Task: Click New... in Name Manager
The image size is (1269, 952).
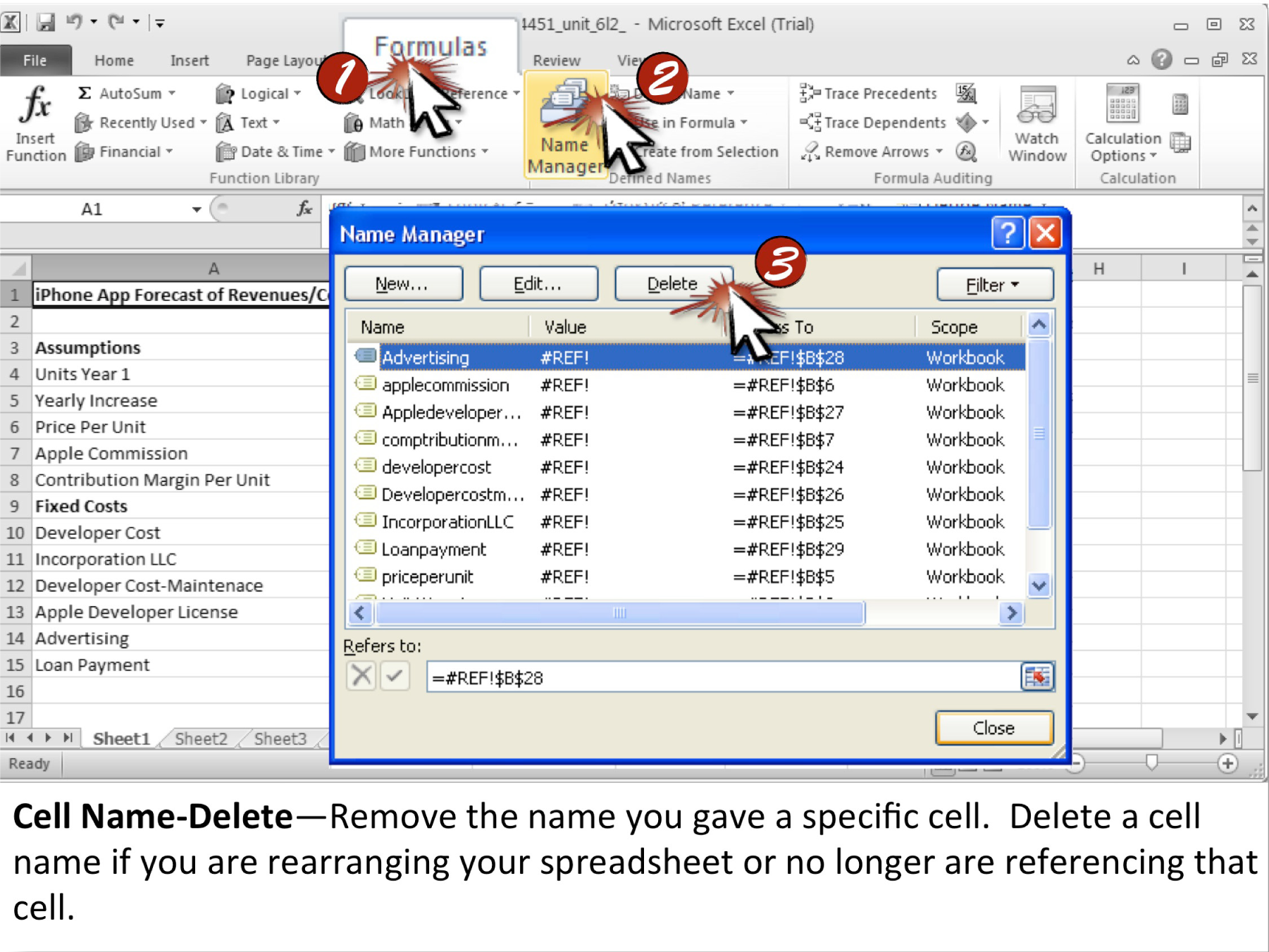Action: [403, 284]
